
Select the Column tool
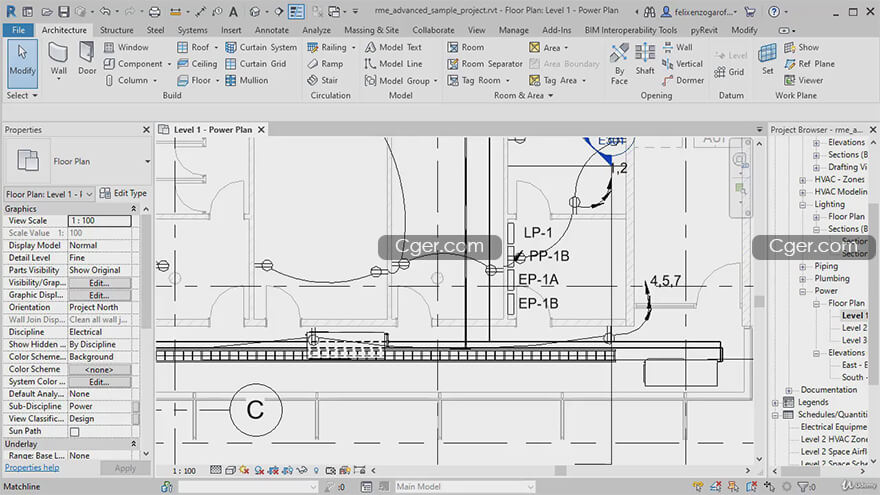[x=127, y=80]
